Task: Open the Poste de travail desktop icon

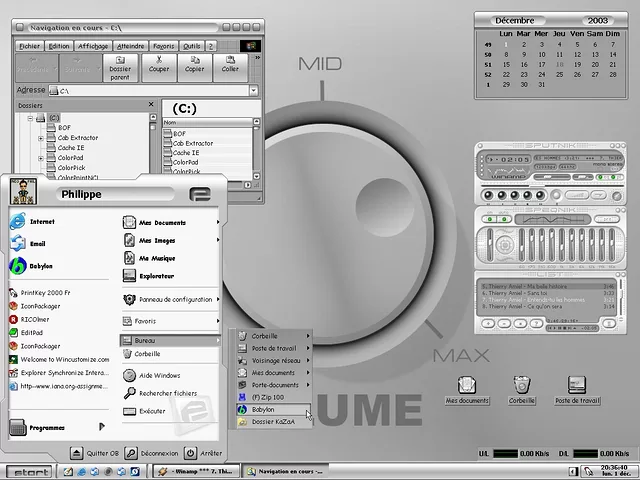Action: [x=577, y=387]
